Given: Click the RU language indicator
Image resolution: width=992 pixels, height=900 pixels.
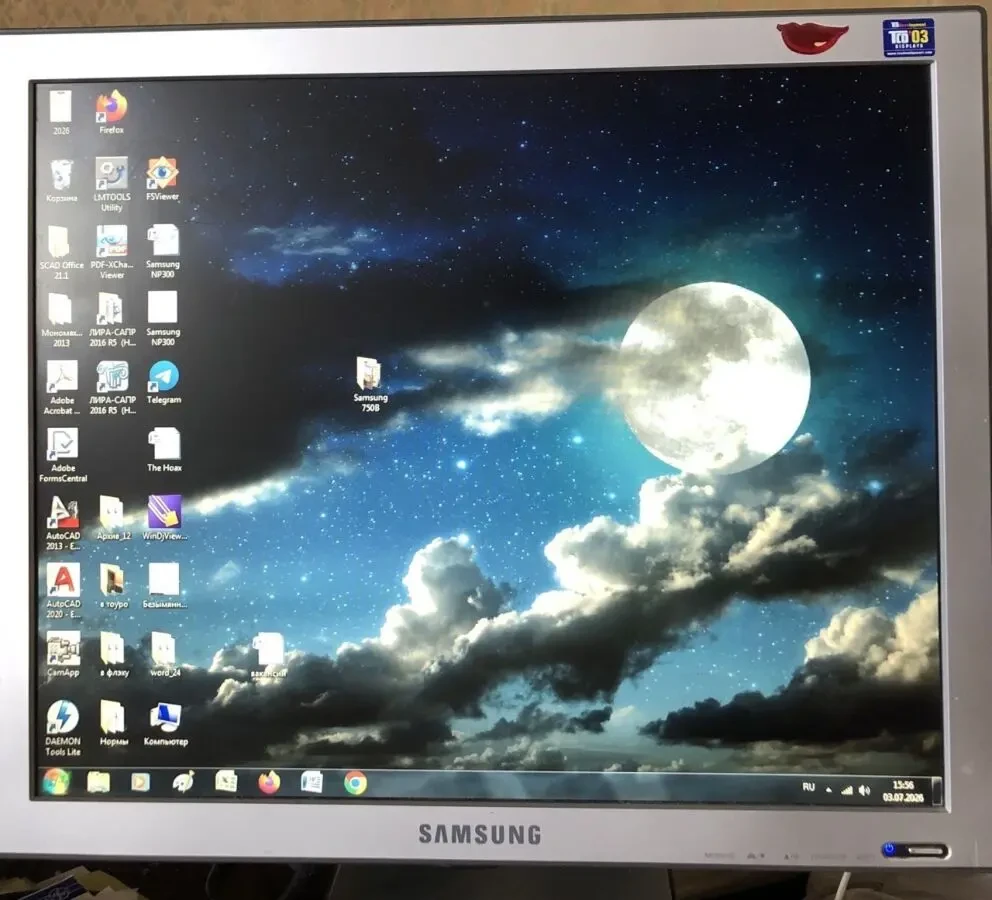Looking at the screenshot, I should (x=808, y=787).
